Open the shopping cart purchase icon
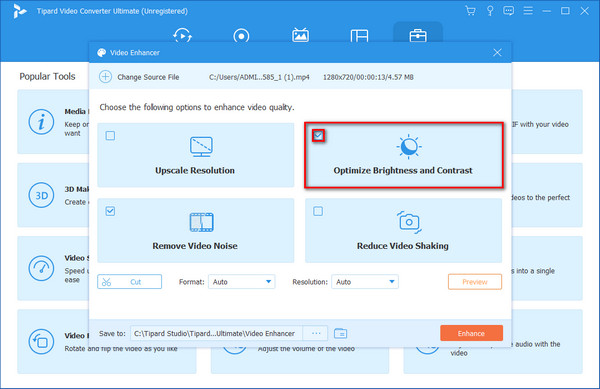This screenshot has height=389, width=600. pyautogui.click(x=470, y=11)
